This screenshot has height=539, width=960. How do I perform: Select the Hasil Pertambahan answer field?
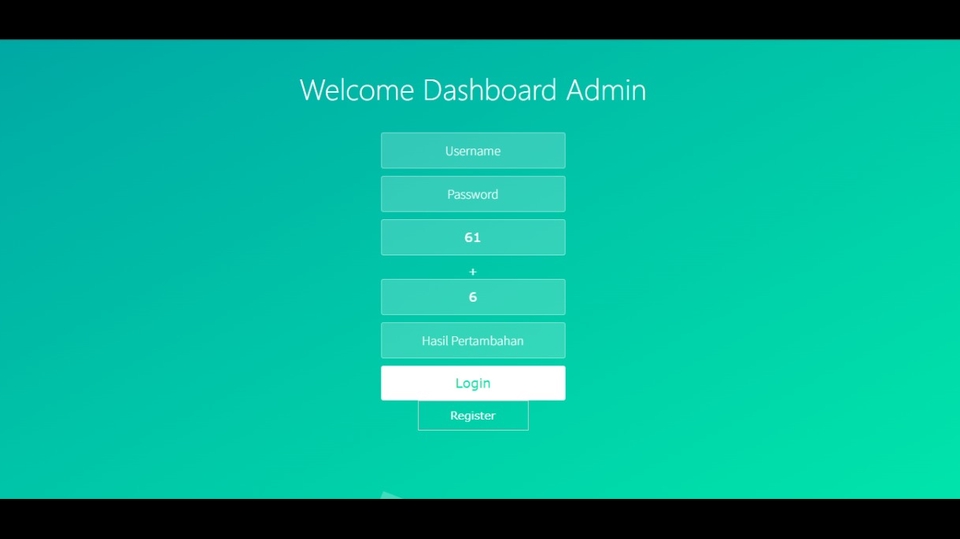(473, 341)
